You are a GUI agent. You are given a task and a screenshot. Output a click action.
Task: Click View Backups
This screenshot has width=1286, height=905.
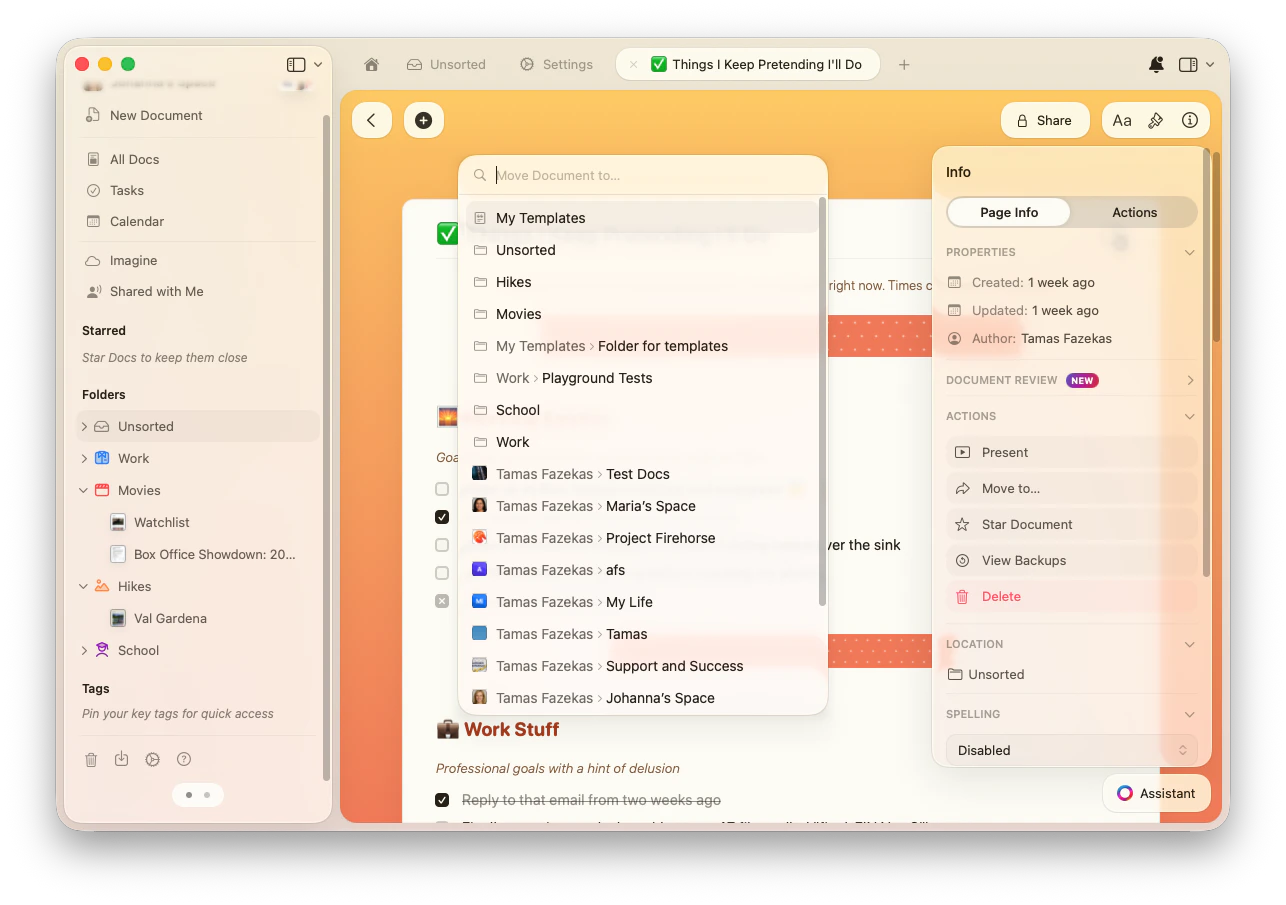[x=1071, y=560]
